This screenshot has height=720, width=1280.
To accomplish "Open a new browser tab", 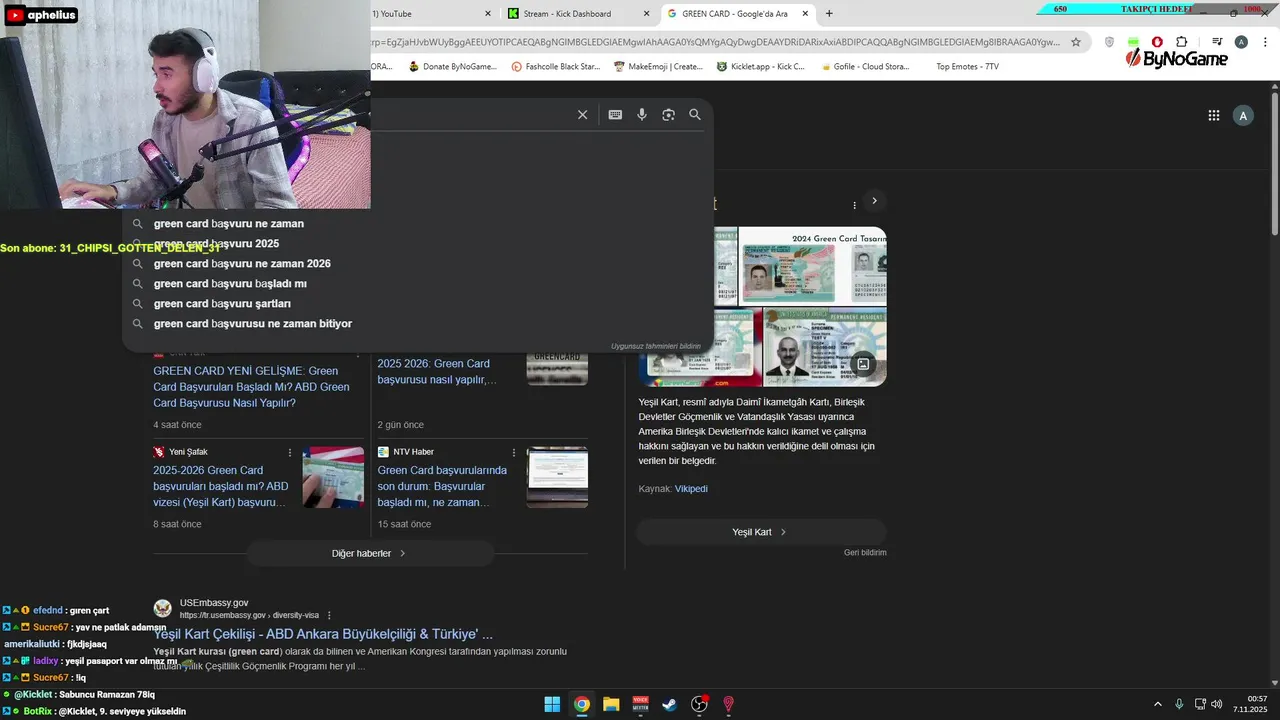I will (x=829, y=14).
